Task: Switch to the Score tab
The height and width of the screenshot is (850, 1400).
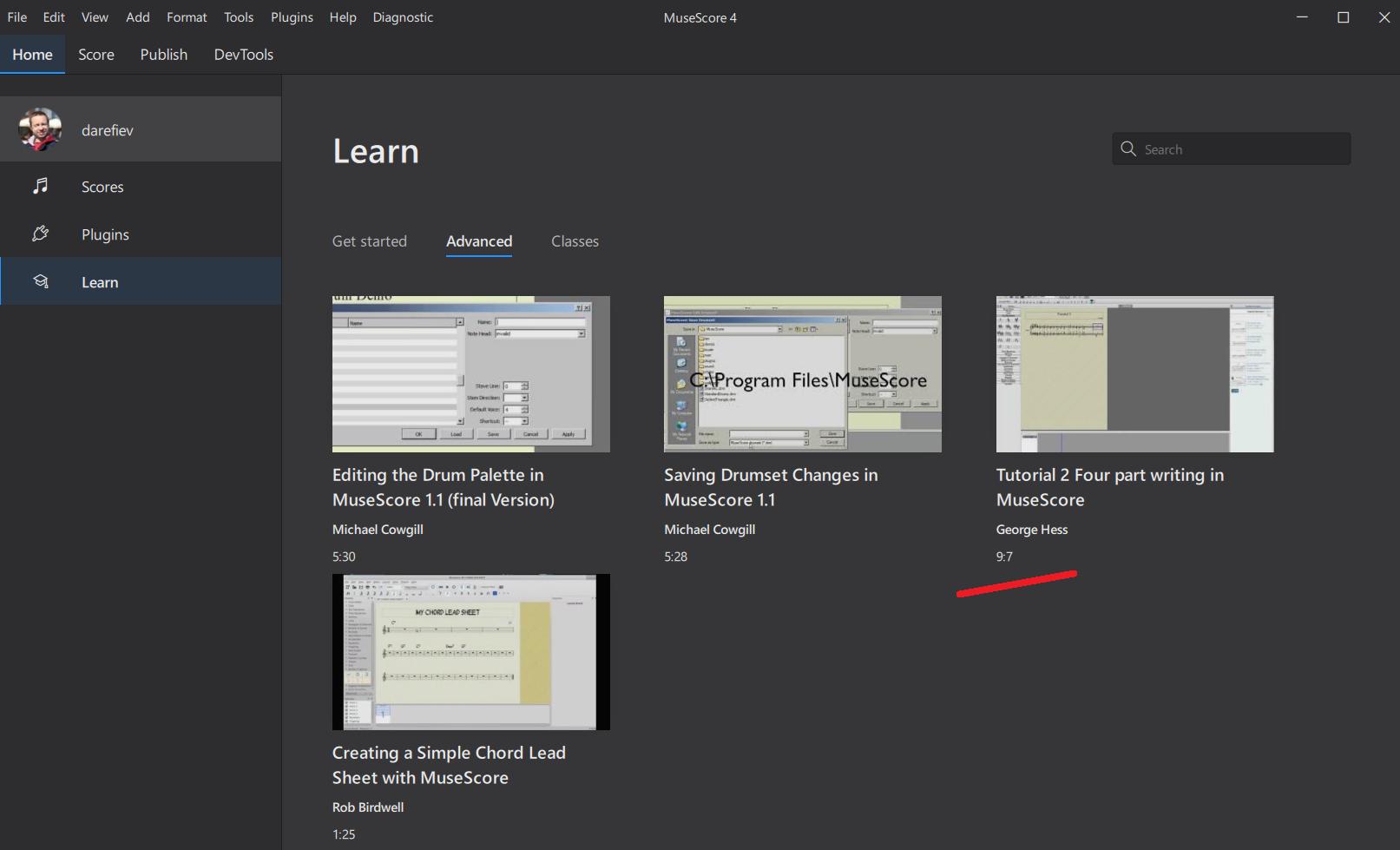Action: point(95,54)
